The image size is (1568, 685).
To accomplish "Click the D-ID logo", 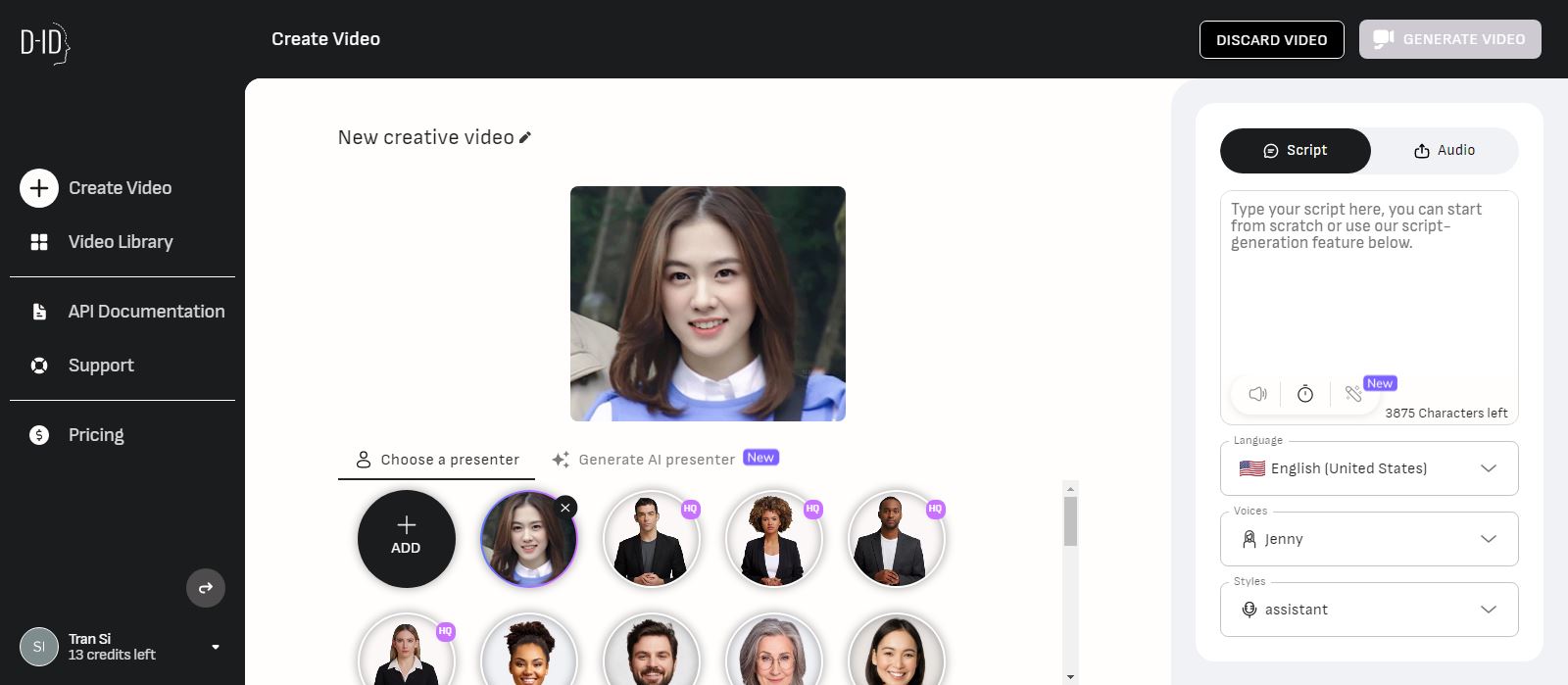I will [x=45, y=43].
